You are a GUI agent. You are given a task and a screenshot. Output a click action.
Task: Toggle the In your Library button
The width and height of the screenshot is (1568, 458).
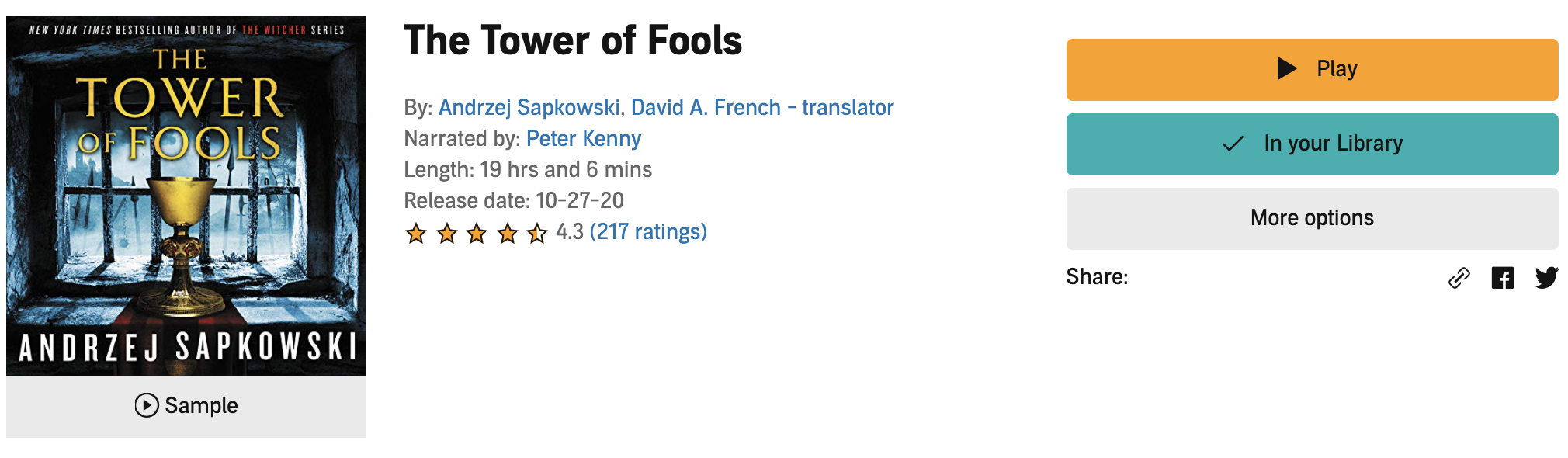click(1312, 144)
